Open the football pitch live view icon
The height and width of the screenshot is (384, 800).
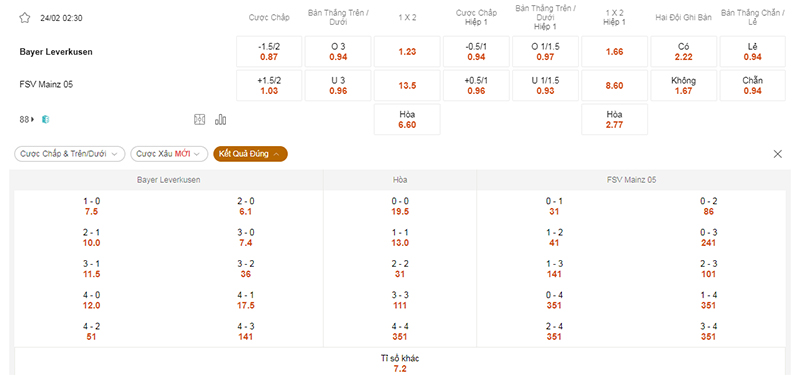coord(199,120)
